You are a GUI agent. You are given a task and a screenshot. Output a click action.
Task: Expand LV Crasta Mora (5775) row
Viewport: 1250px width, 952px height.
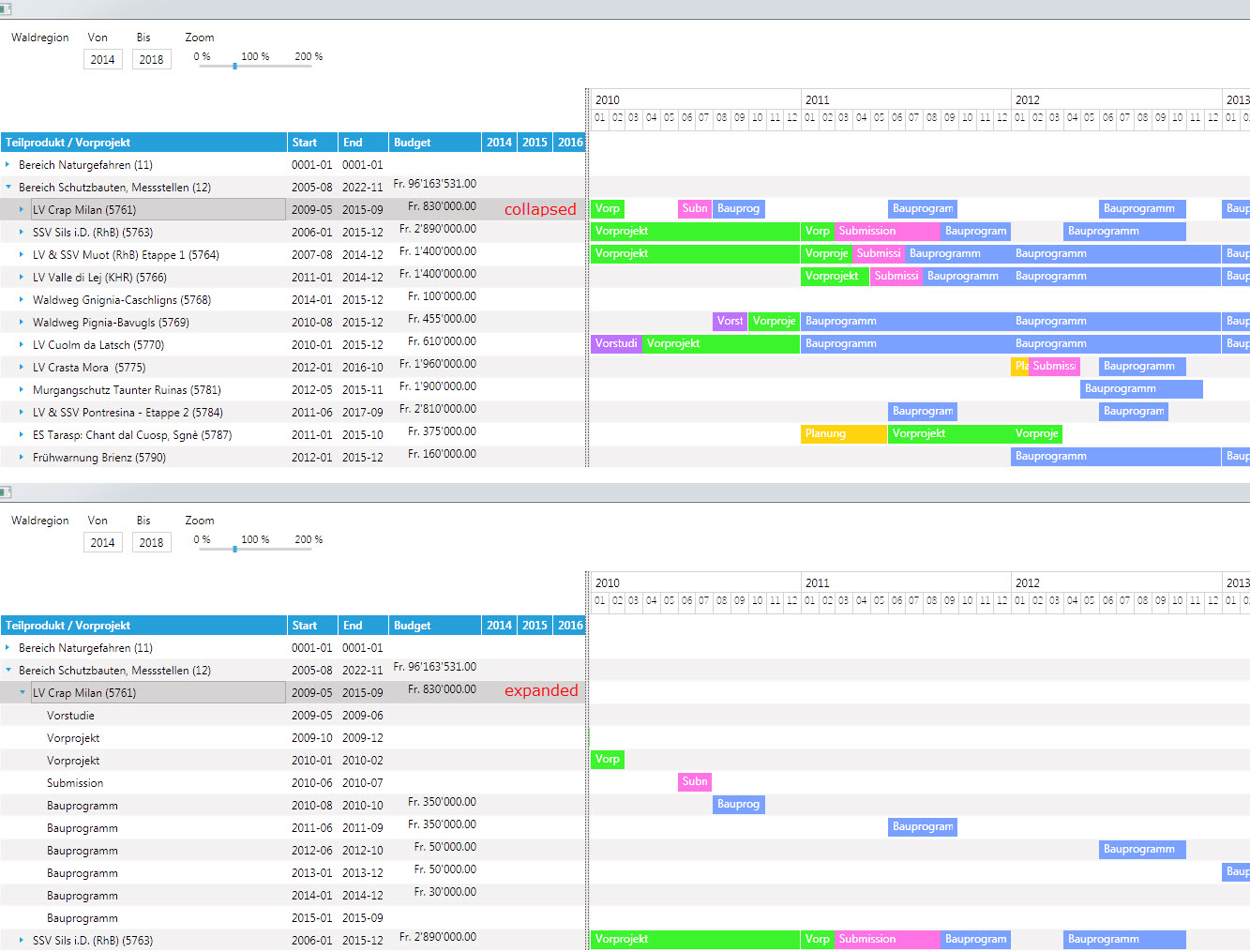(x=22, y=367)
